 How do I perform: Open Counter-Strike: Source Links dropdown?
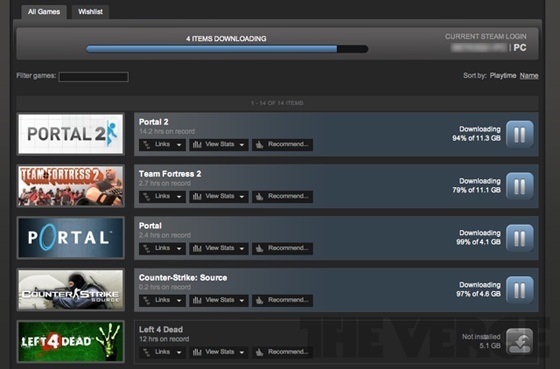point(162,300)
